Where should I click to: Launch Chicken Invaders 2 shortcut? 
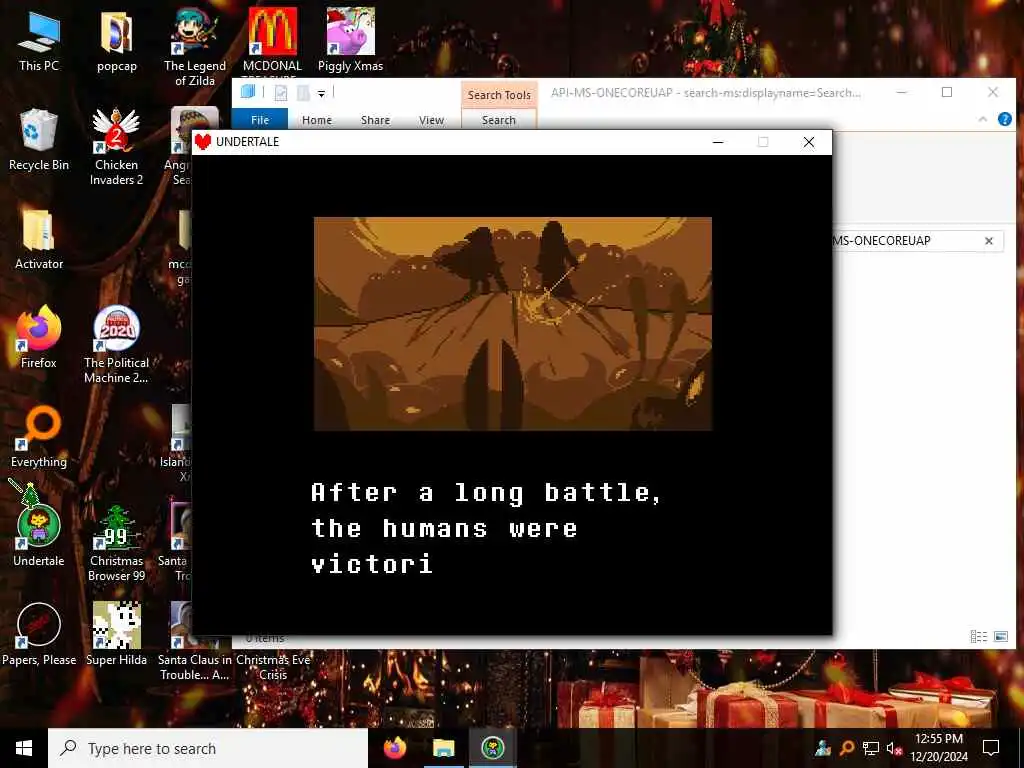click(116, 146)
